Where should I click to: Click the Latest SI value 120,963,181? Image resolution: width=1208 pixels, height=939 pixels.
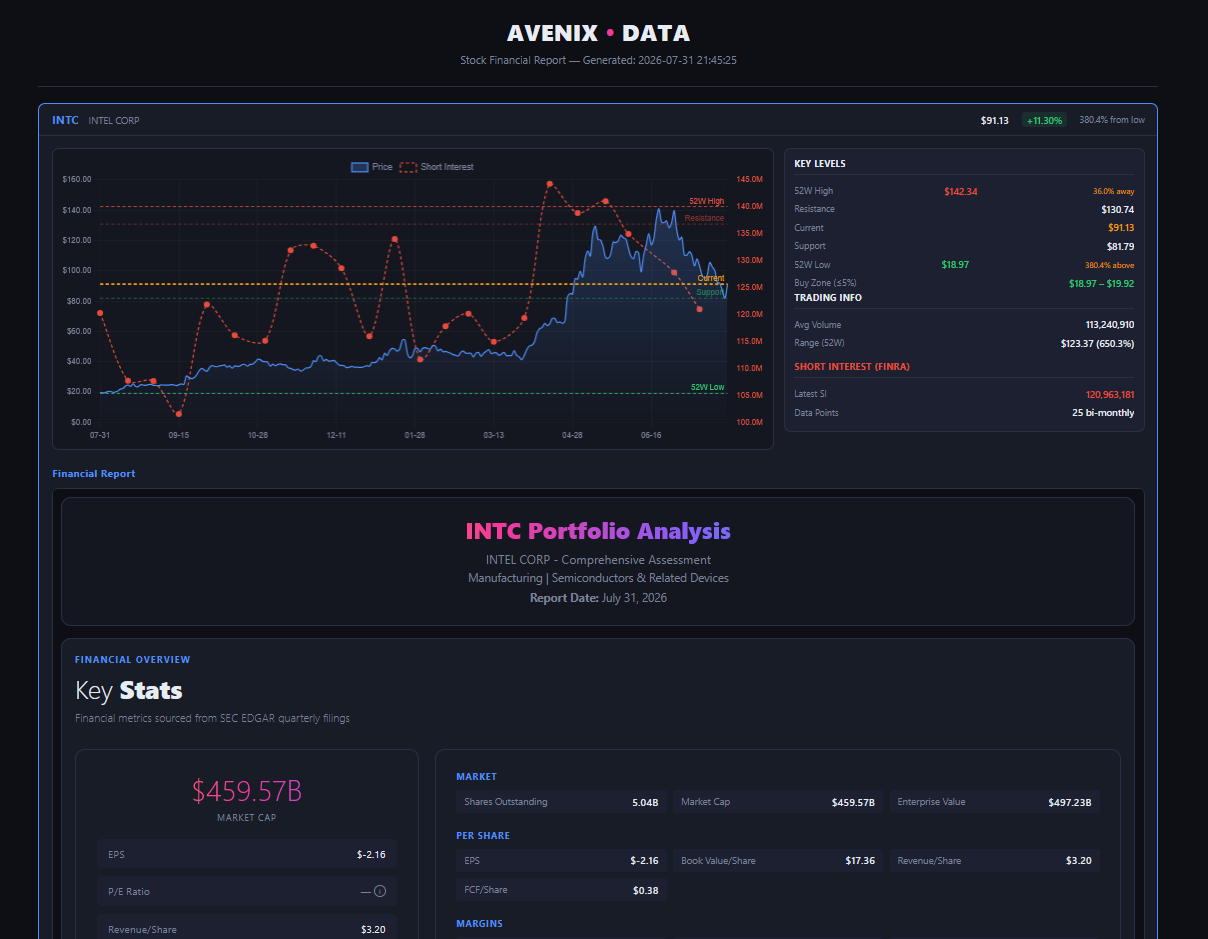click(x=1110, y=394)
